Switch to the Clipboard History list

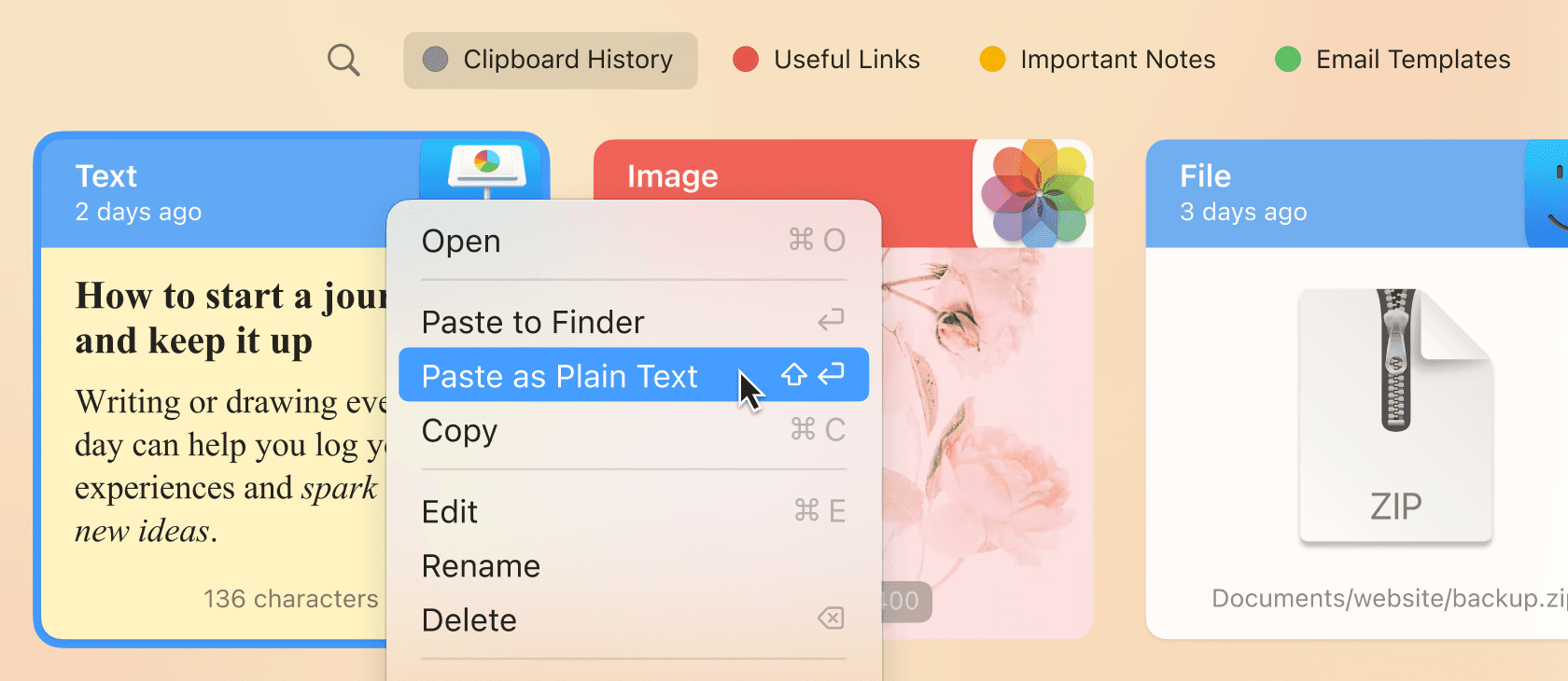pos(567,60)
